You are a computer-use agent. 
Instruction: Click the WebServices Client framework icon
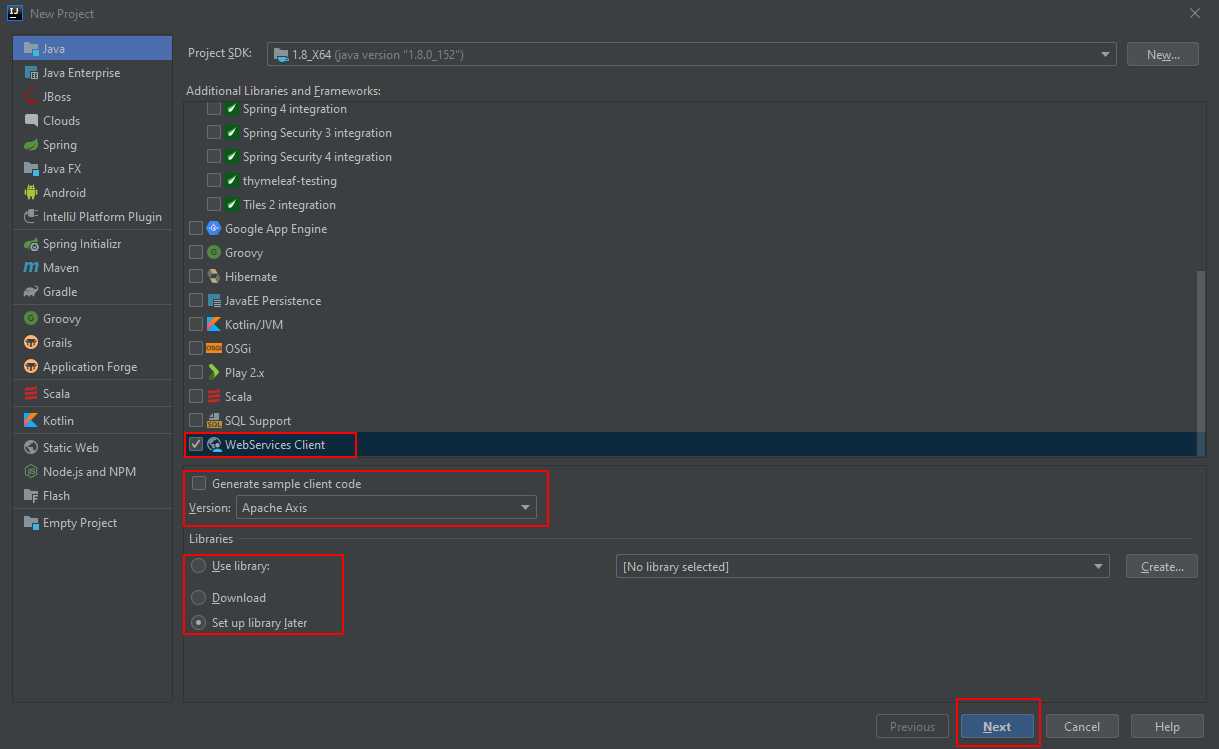point(214,444)
